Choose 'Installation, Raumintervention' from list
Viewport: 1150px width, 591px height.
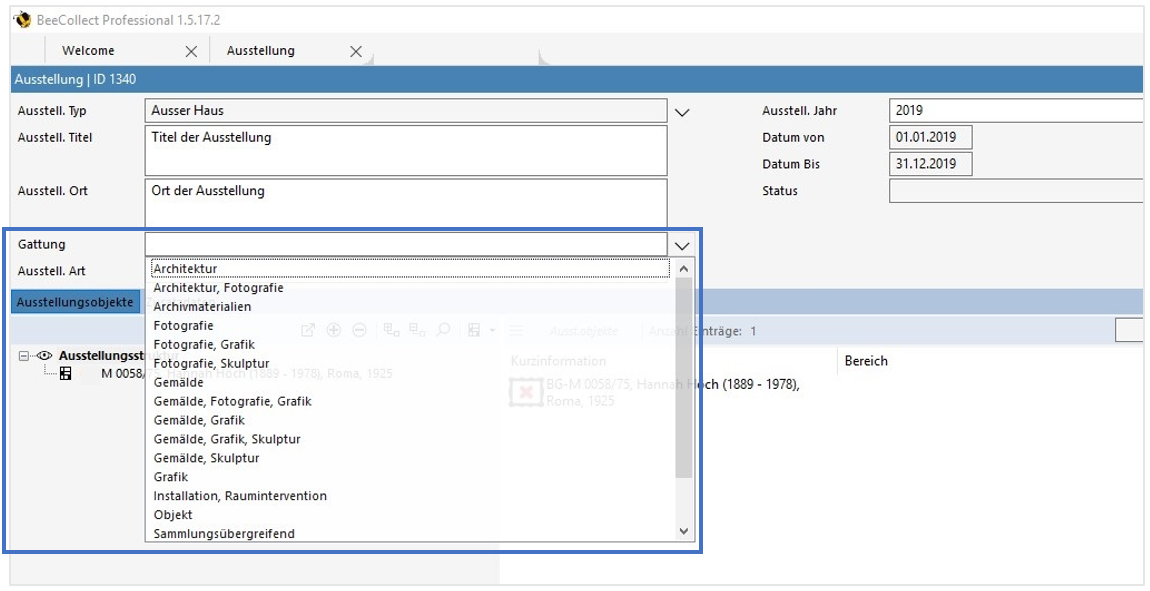(x=240, y=496)
